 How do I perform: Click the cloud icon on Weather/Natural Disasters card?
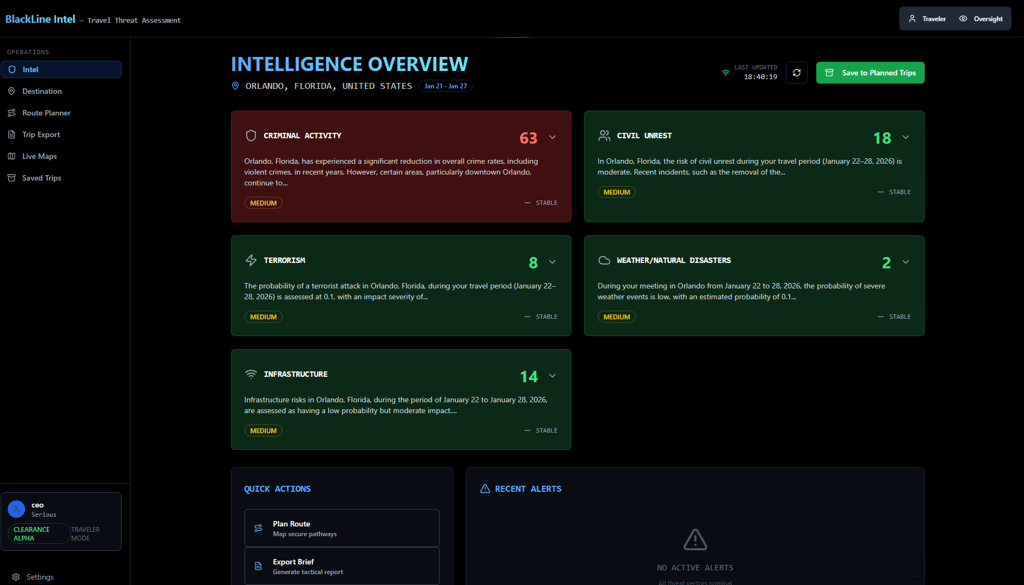click(x=604, y=260)
